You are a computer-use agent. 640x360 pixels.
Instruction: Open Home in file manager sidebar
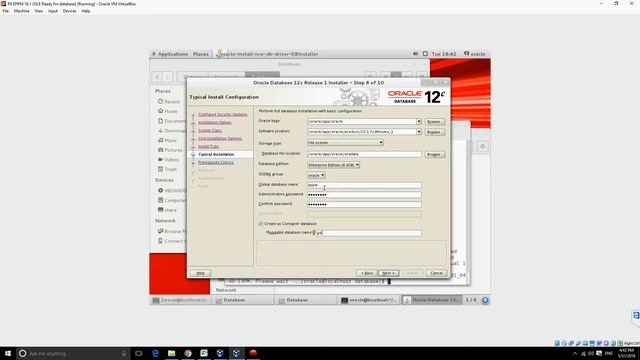pos(168,111)
